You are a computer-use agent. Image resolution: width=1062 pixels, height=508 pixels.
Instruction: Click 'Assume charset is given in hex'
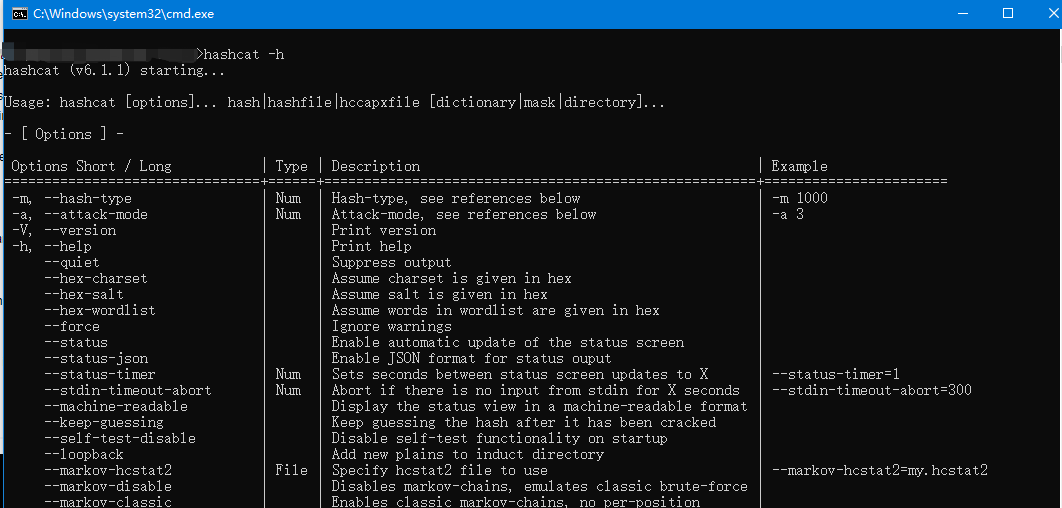pyautogui.click(x=452, y=278)
